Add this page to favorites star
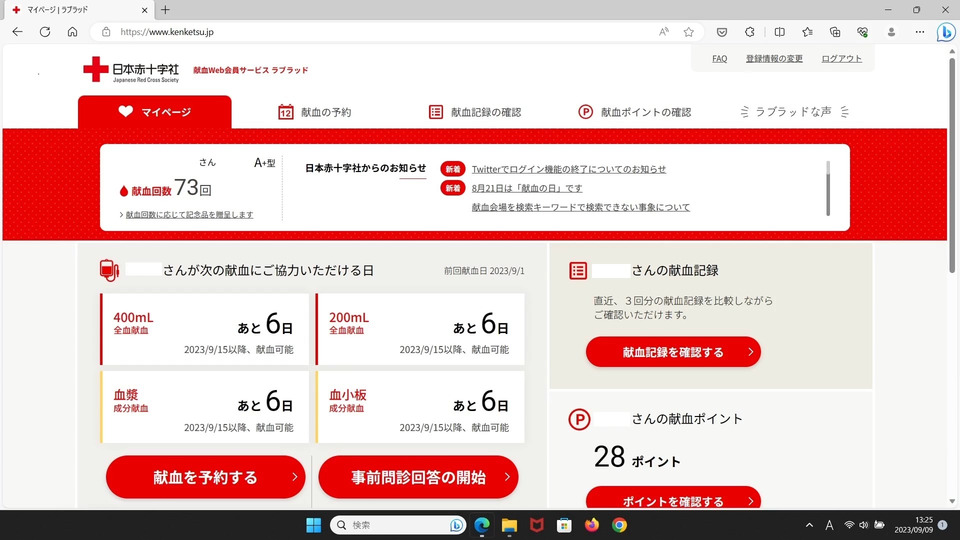The image size is (960, 540). [x=689, y=32]
